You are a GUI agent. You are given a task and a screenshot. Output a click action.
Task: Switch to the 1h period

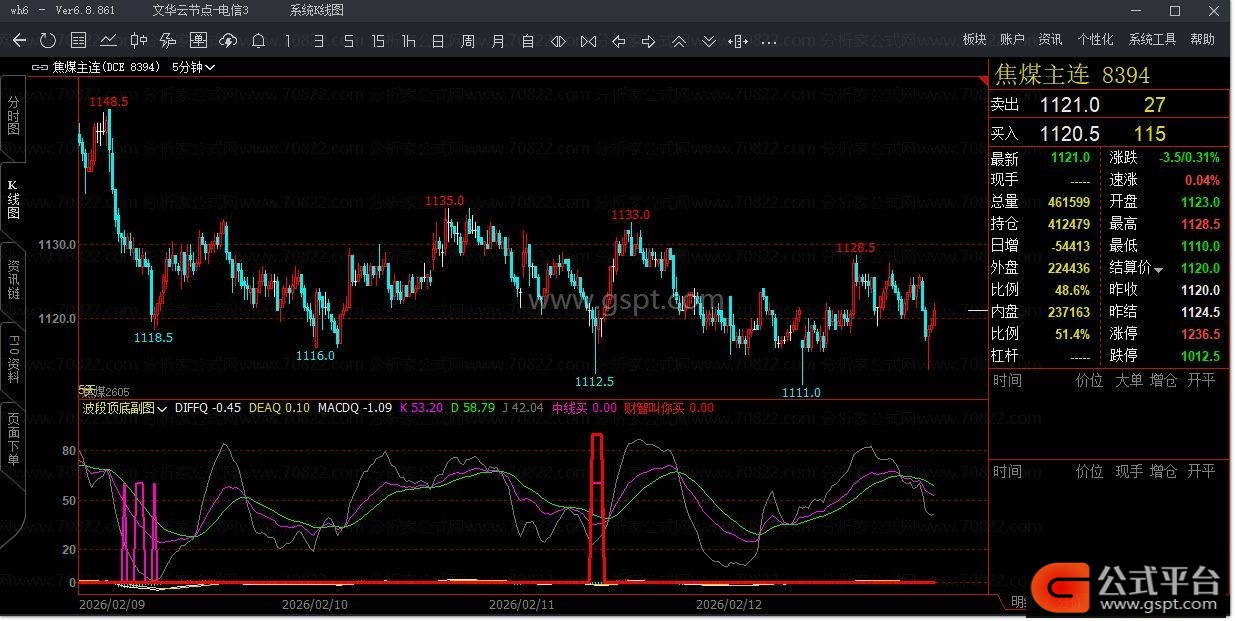coord(408,41)
